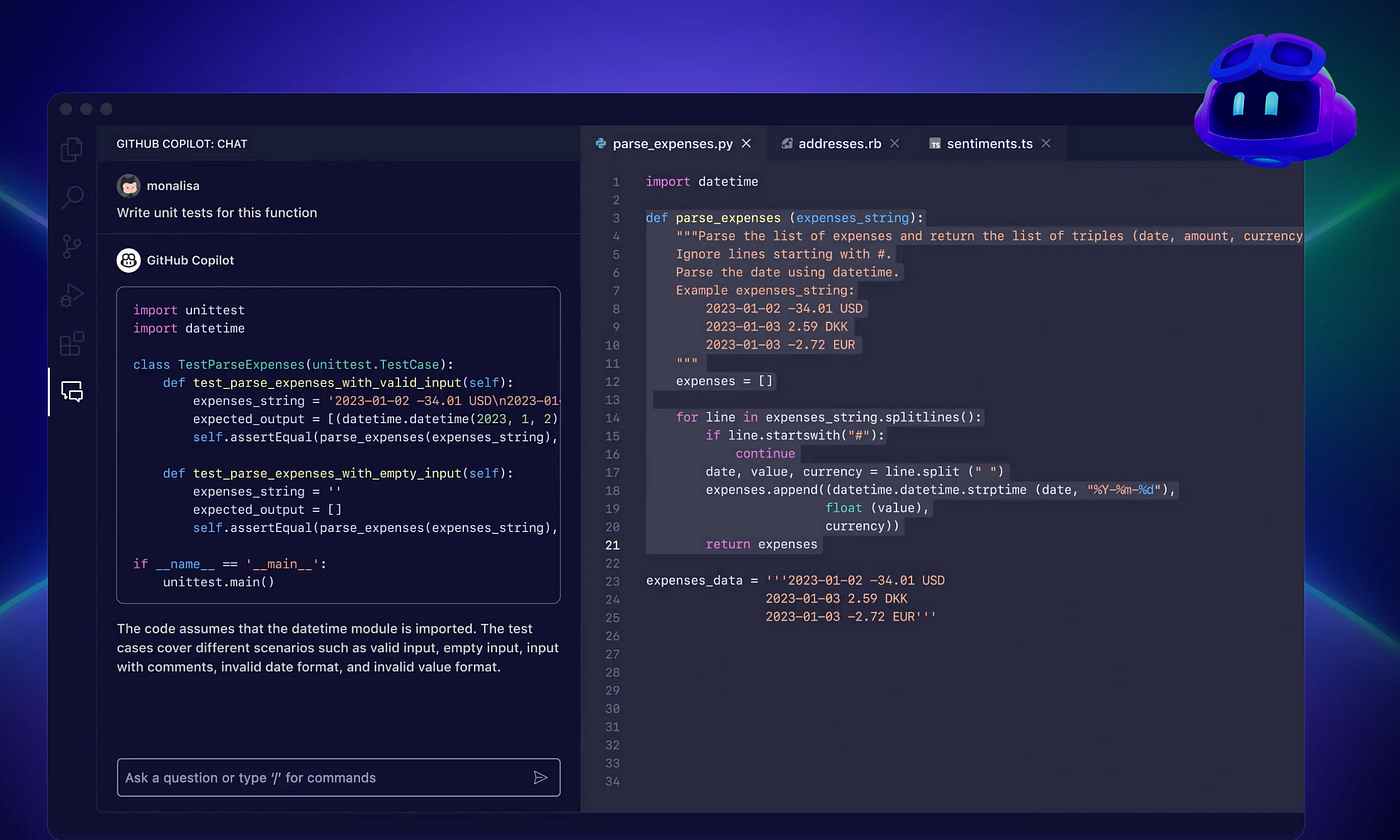Click the monalisa user avatar
The image size is (1400, 840).
pos(128,186)
